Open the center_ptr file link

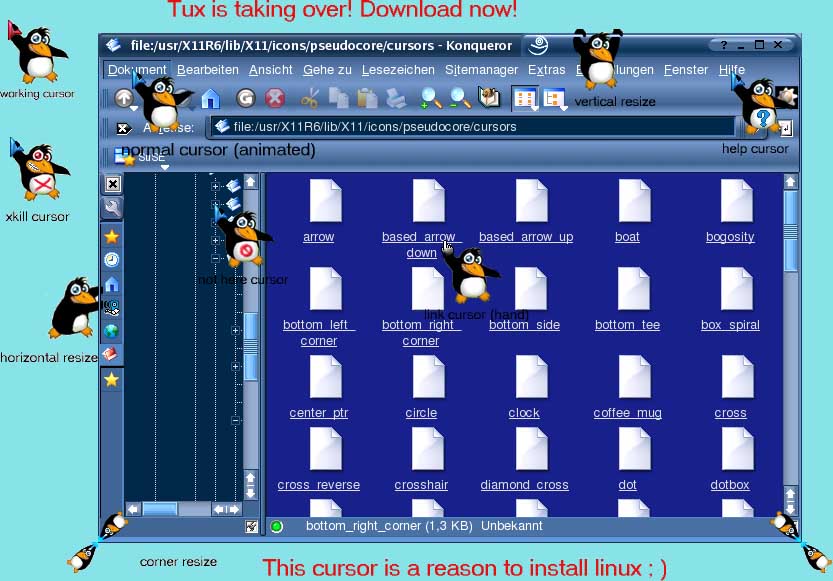pyautogui.click(x=318, y=413)
